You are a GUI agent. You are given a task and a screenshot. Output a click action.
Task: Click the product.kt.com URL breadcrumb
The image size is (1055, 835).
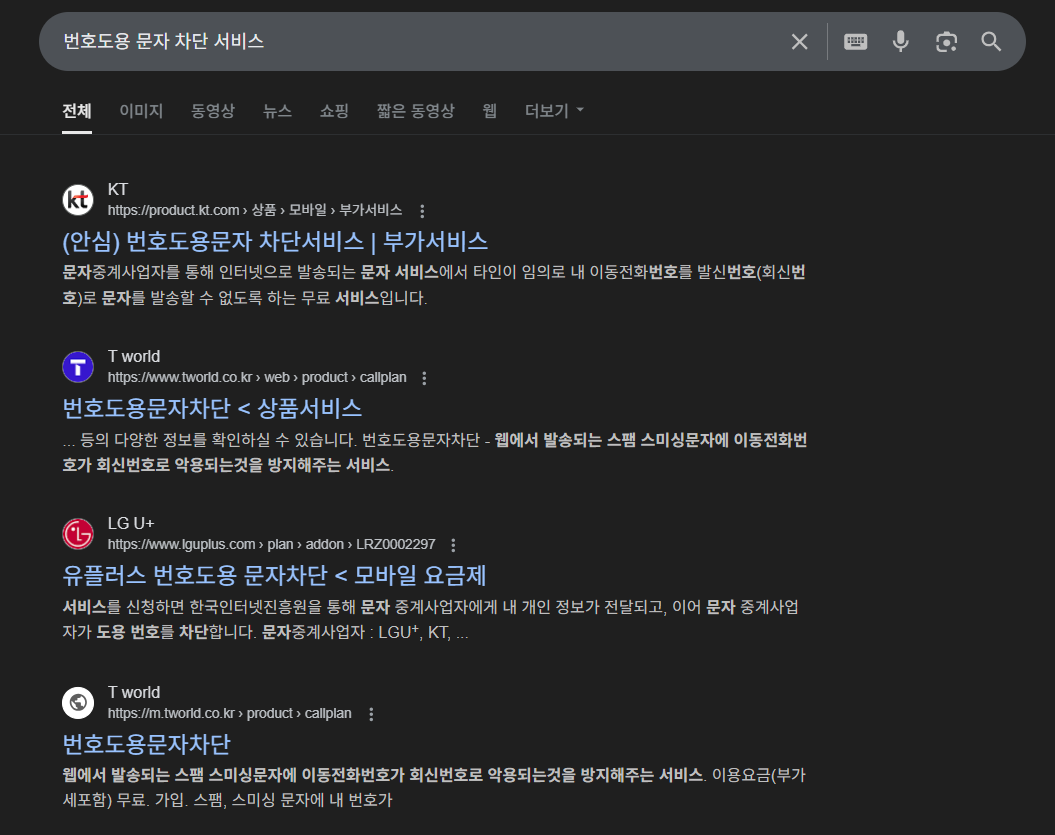[x=255, y=211]
